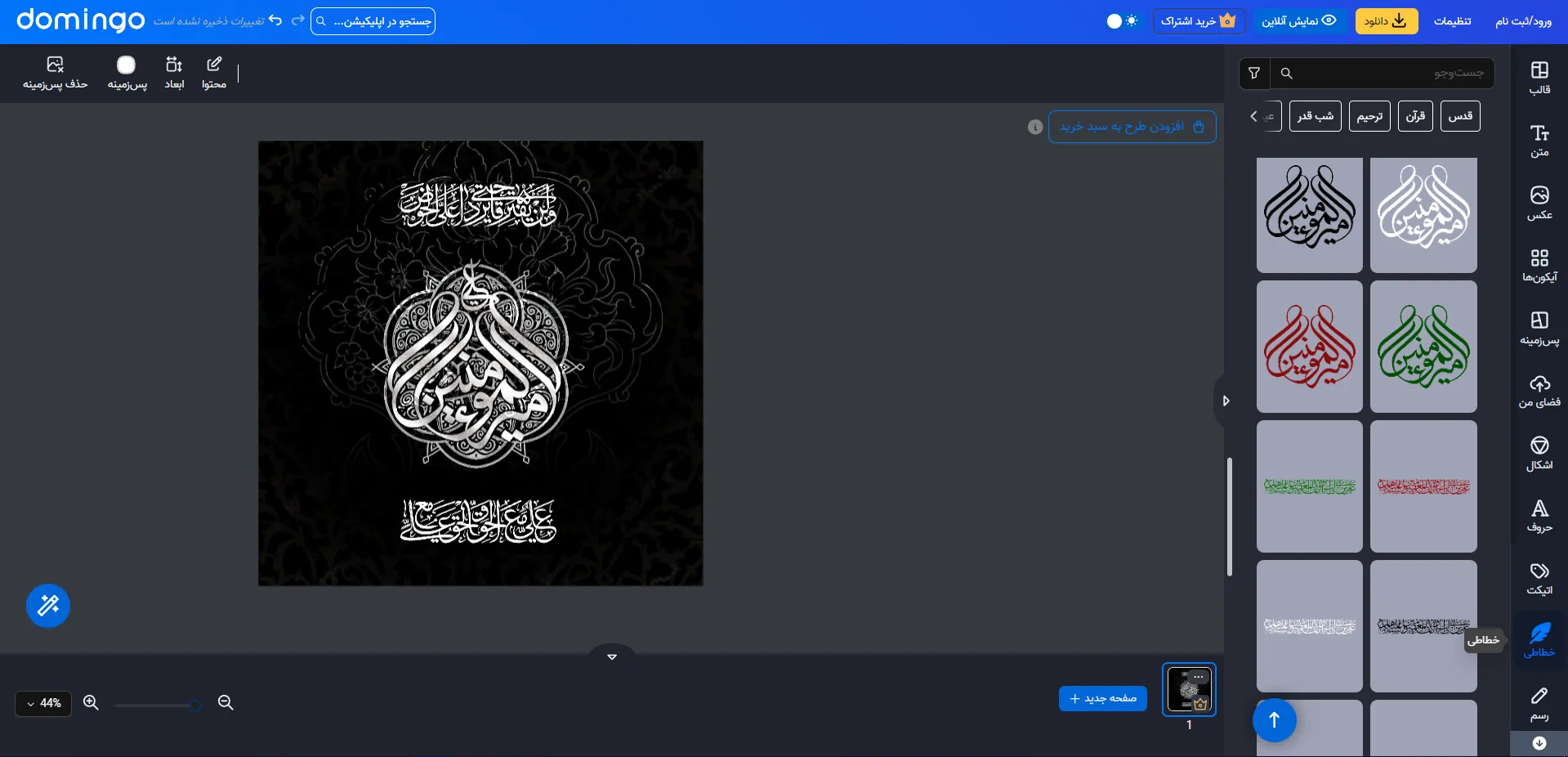This screenshot has width=1568, height=757.
Task: Click the info icon beside add-to-cart
Action: [x=1035, y=127]
